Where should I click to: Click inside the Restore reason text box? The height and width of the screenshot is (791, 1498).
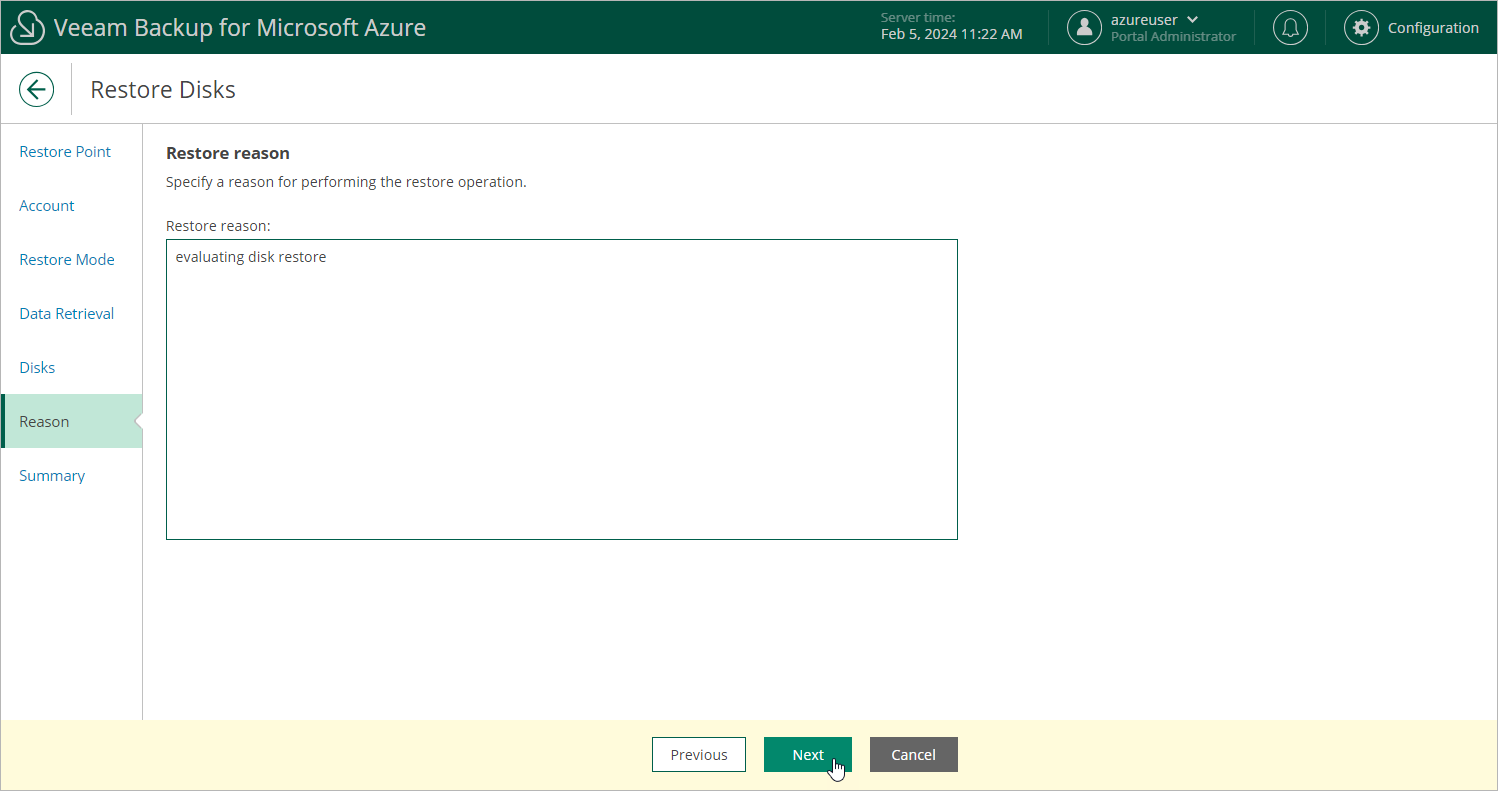pos(562,389)
